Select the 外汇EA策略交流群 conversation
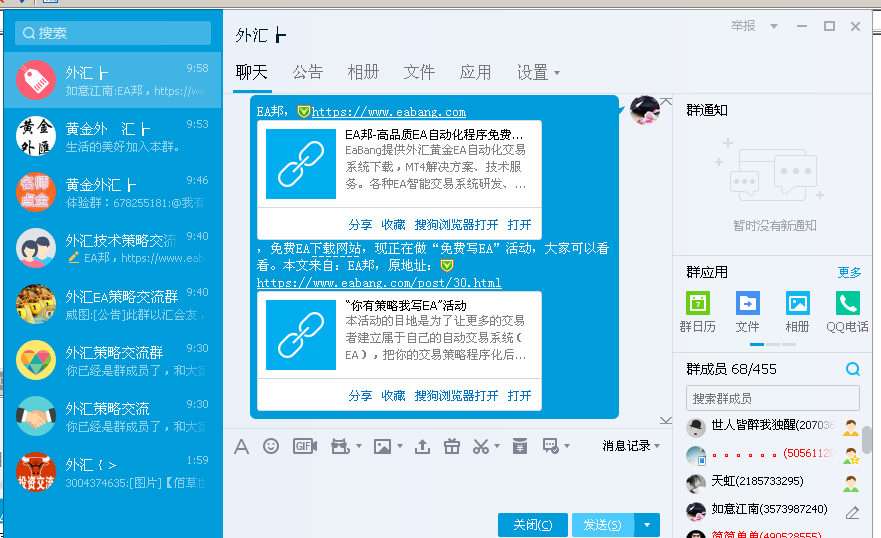The image size is (881, 538). coord(112,304)
